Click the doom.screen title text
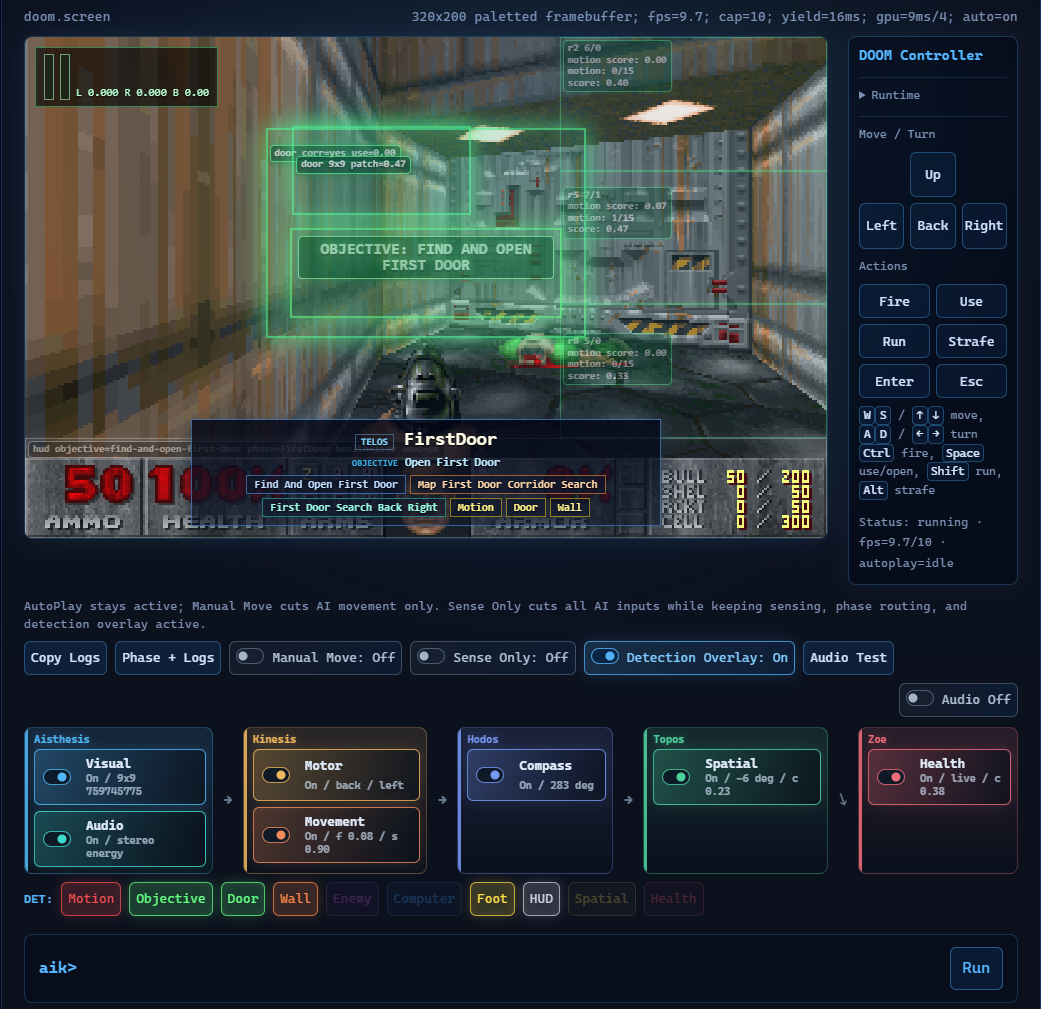Image resolution: width=1041 pixels, height=1009 pixels. click(67, 17)
